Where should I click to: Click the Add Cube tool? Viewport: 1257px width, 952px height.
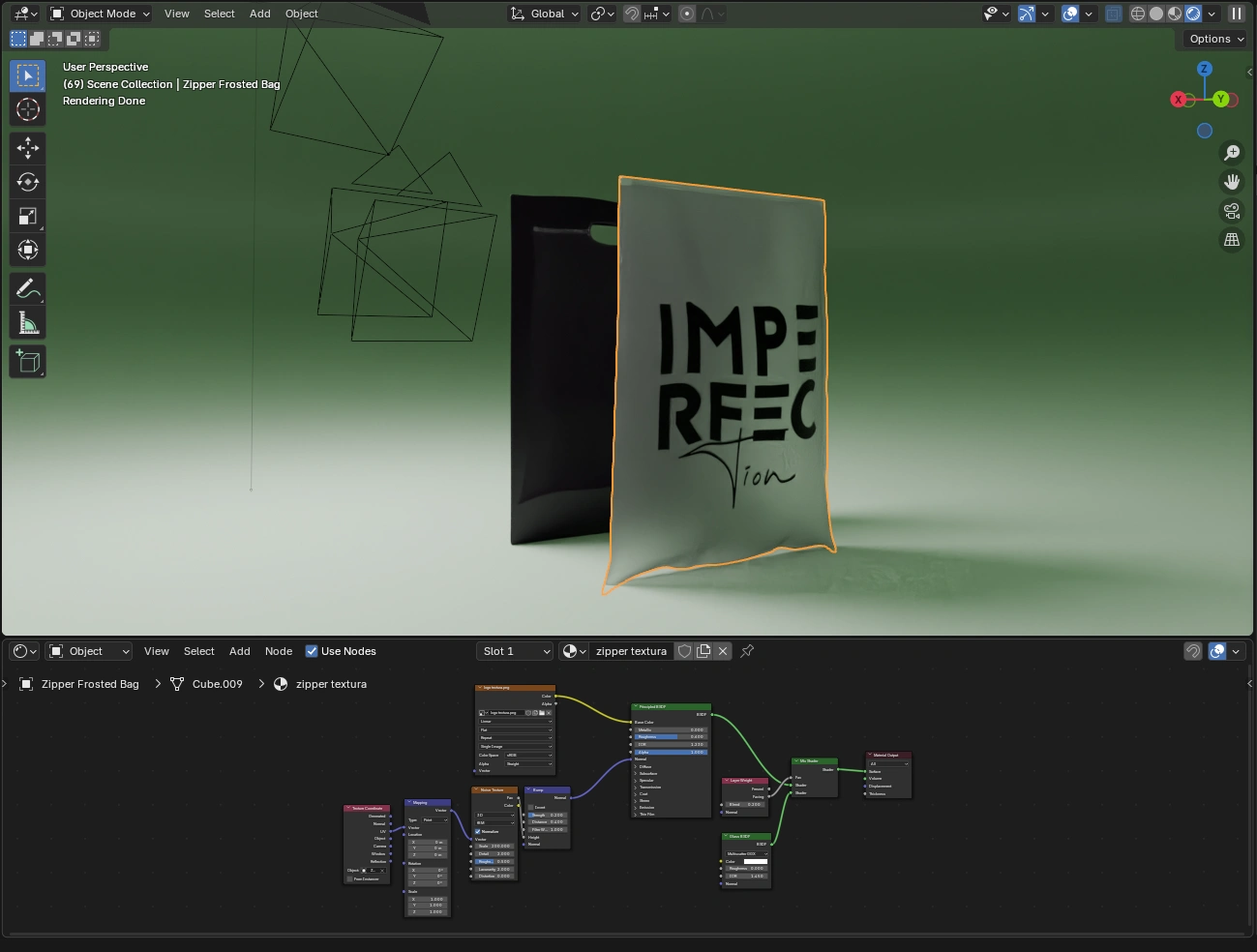[28, 362]
